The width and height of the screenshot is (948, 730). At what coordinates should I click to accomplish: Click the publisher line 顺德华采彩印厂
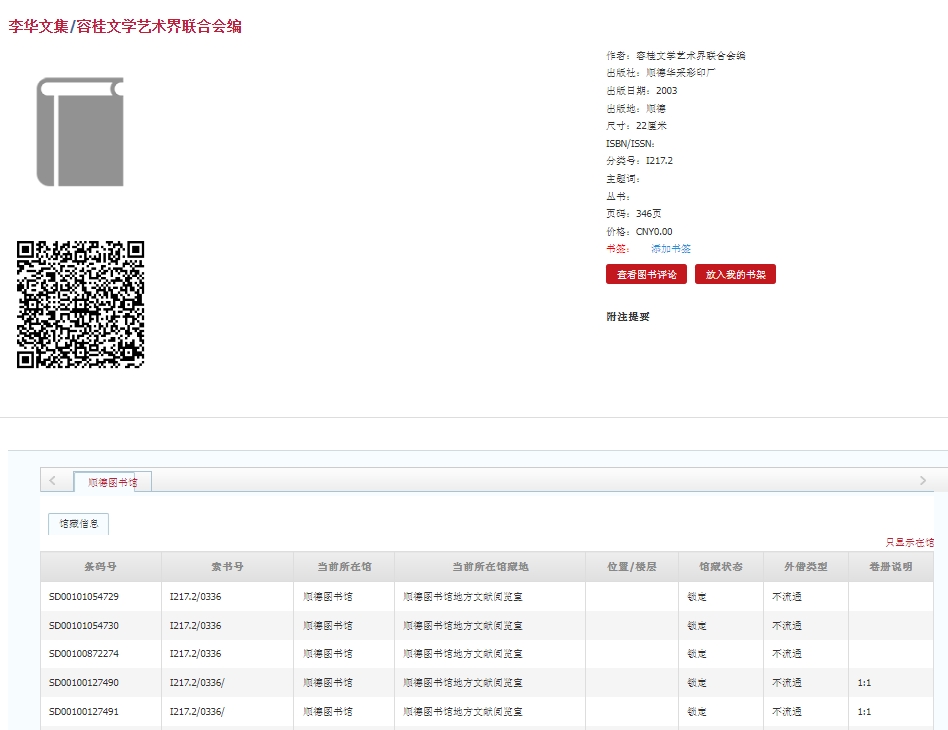661,73
